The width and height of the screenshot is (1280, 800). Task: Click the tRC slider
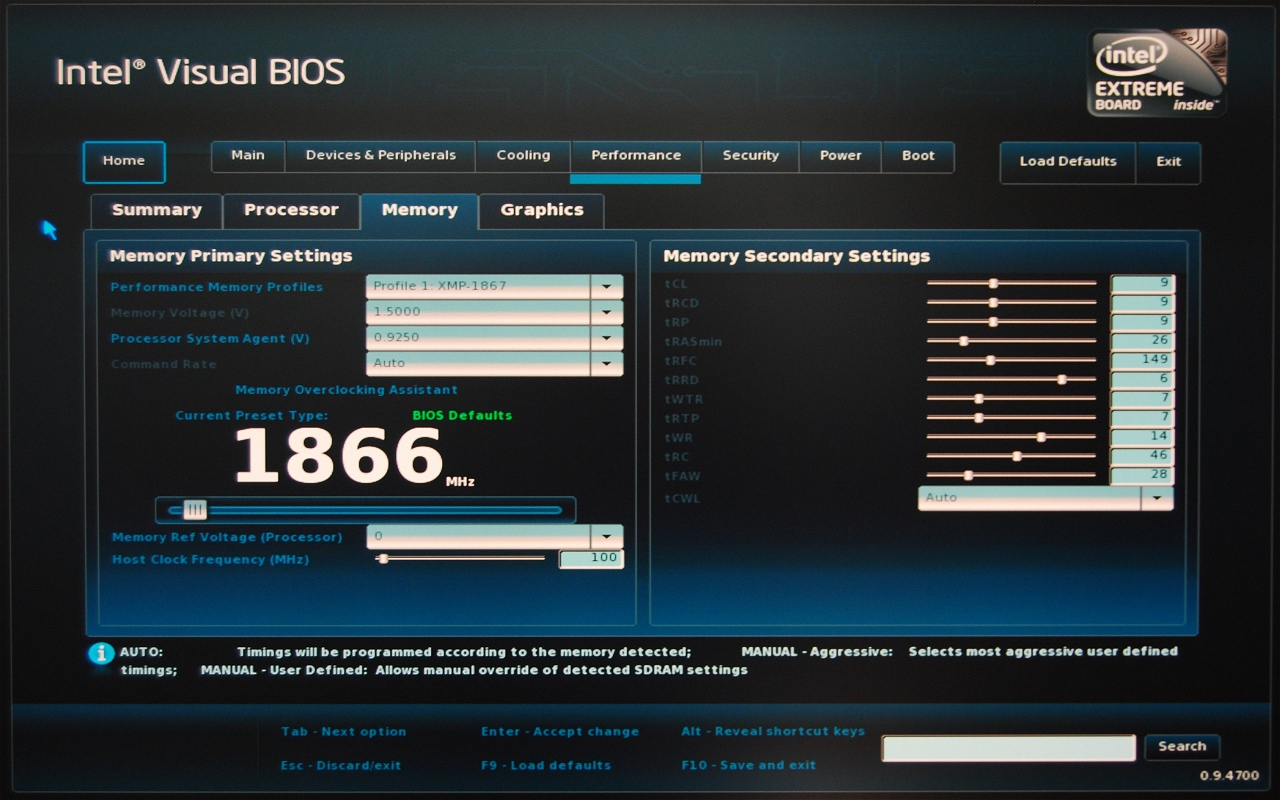pyautogui.click(x=1011, y=456)
